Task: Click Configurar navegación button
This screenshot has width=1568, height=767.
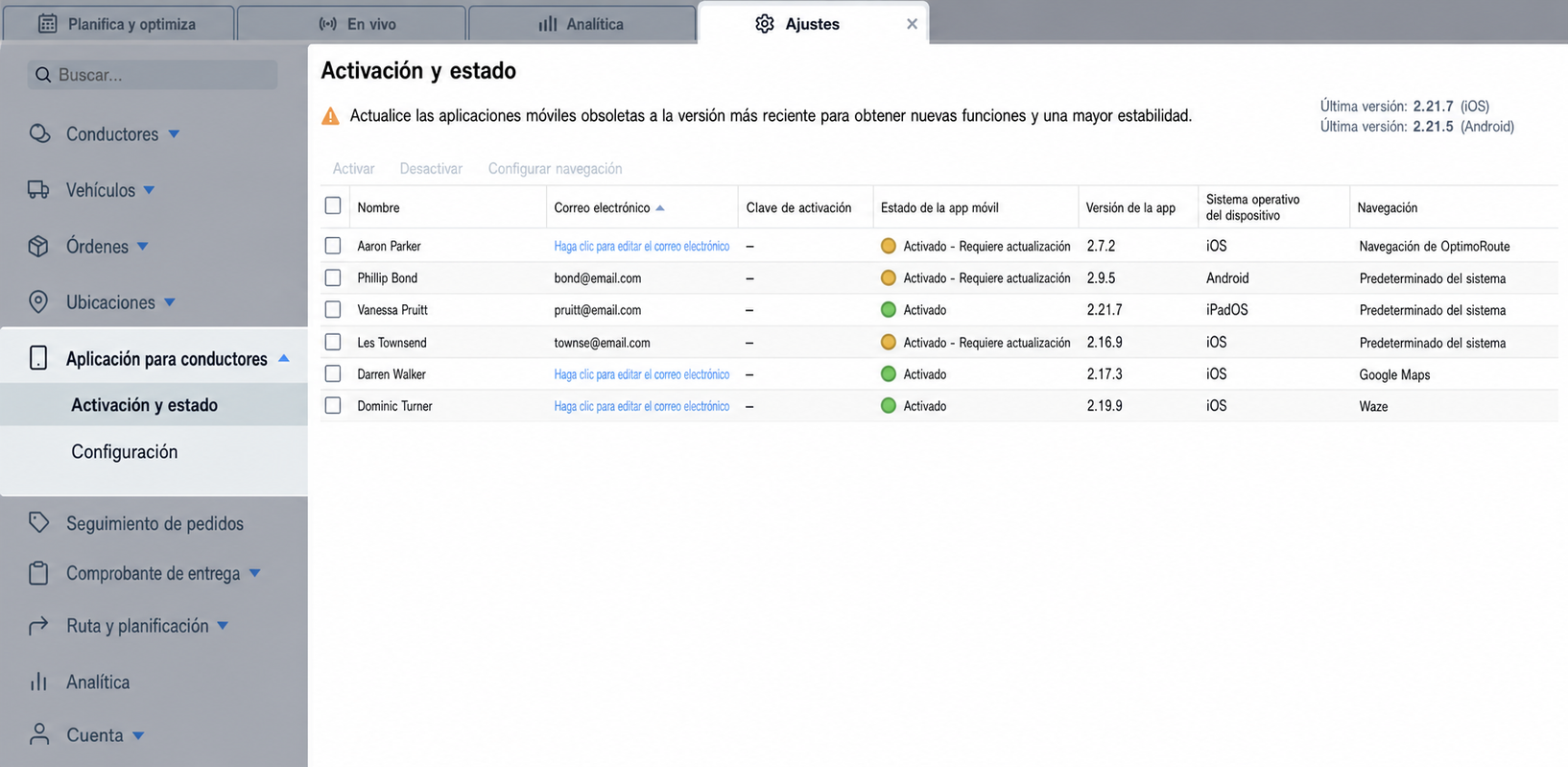Action: (555, 169)
